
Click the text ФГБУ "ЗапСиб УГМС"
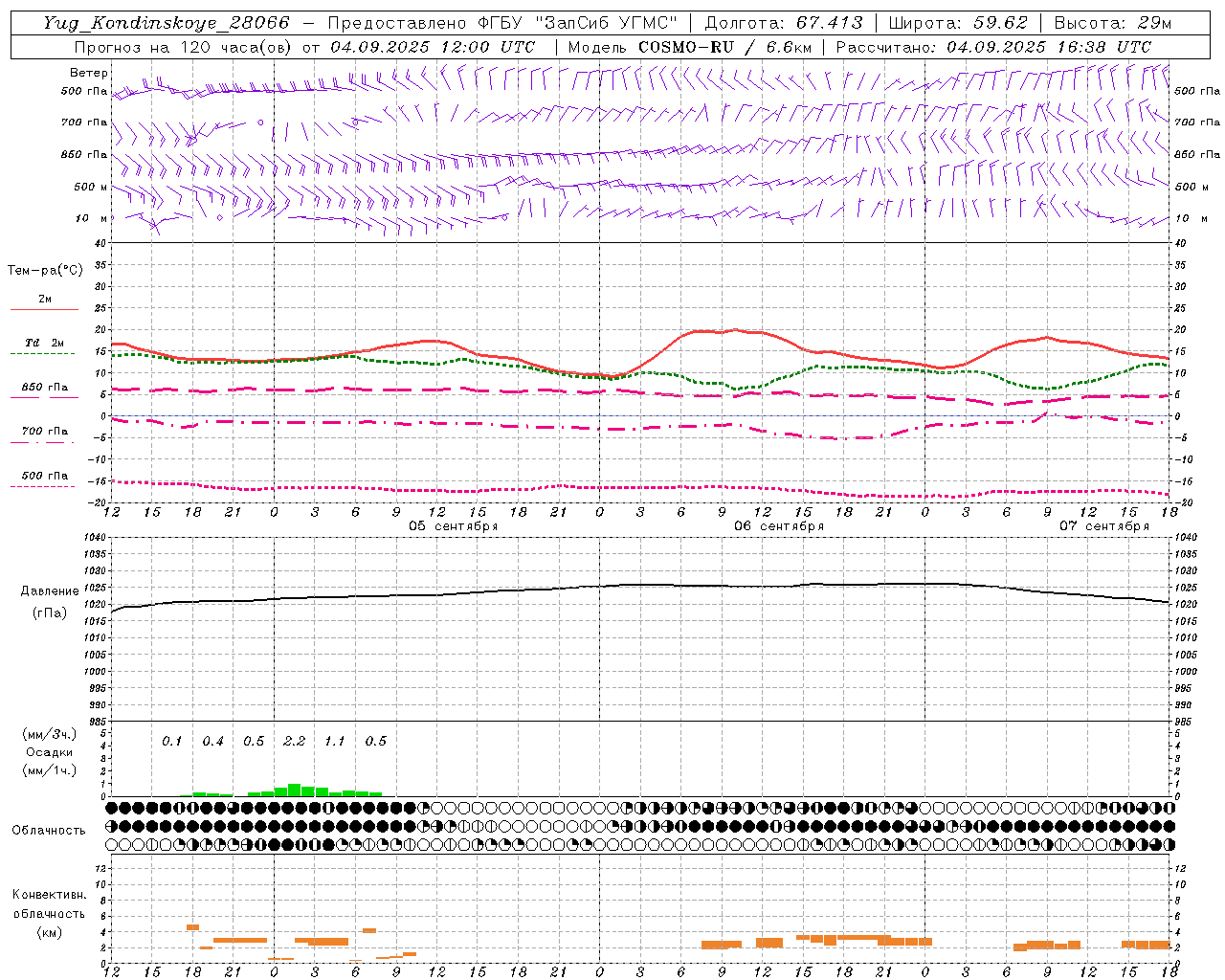pyautogui.click(x=576, y=23)
